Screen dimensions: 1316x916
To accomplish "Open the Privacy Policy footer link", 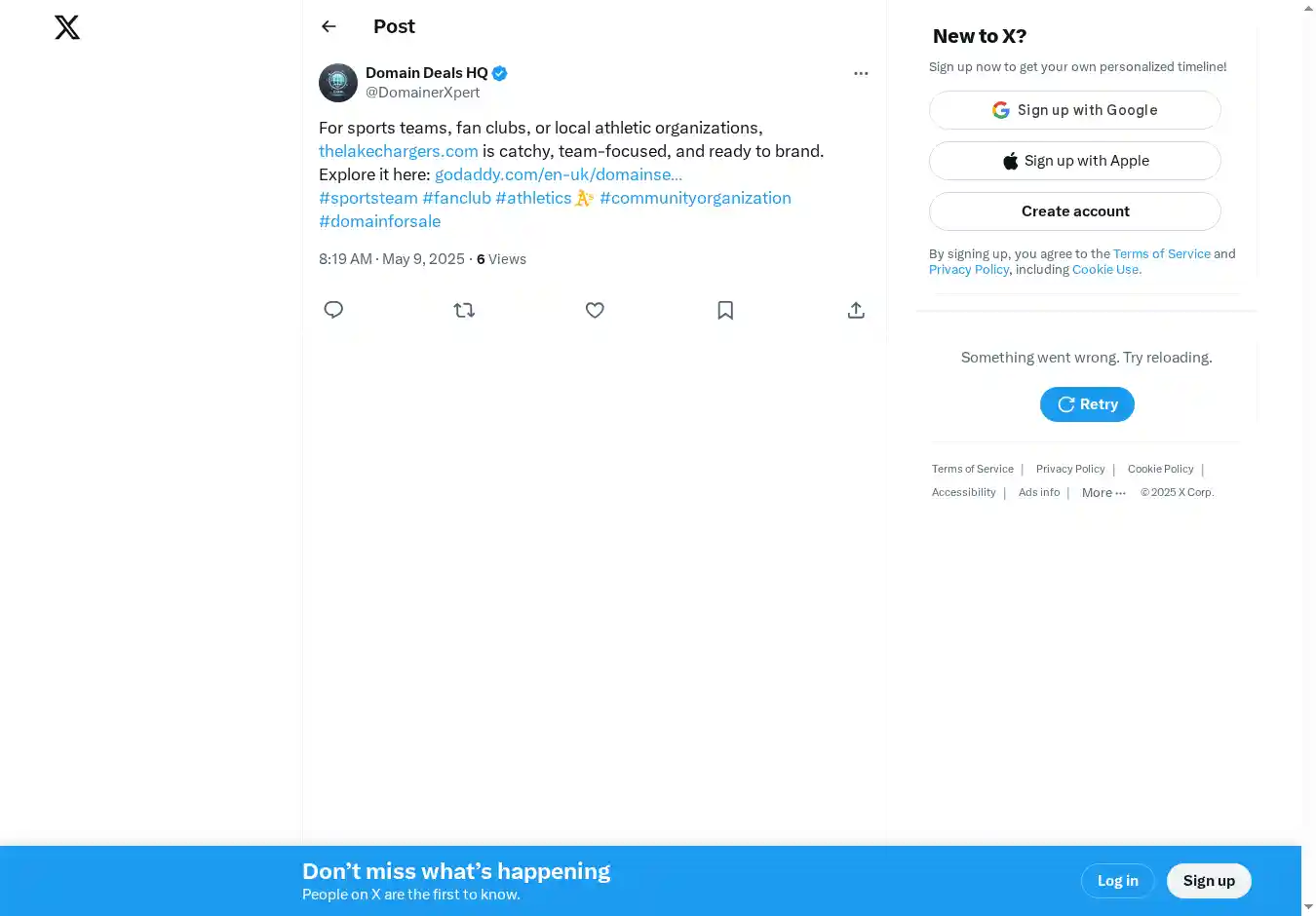I will click(x=1069, y=470).
